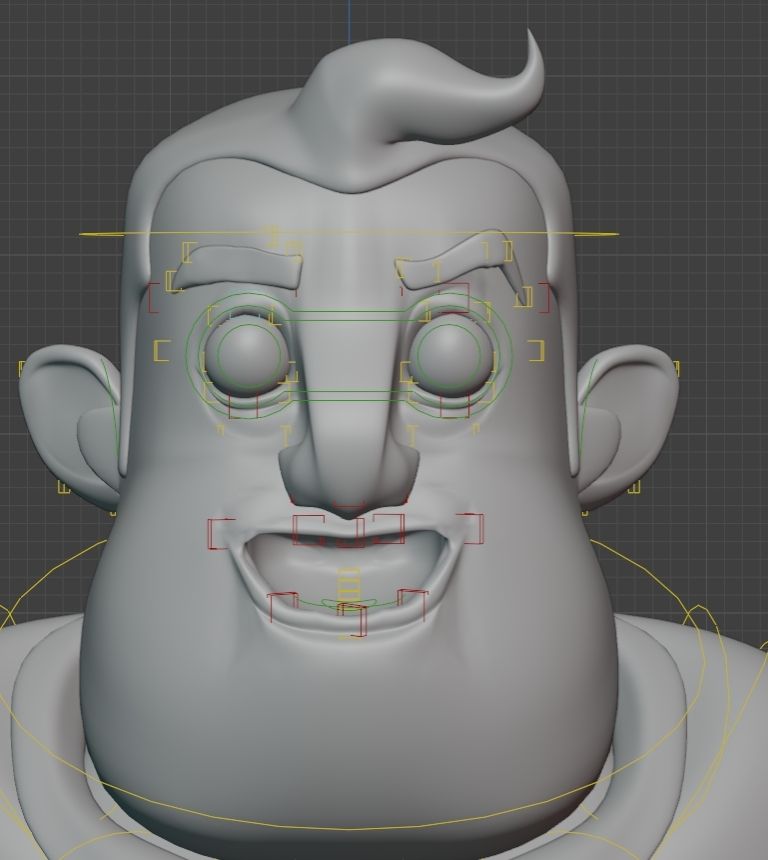Select yellow control on top of screen-right ear
Screen dimensions: 768x860
click(x=676, y=369)
